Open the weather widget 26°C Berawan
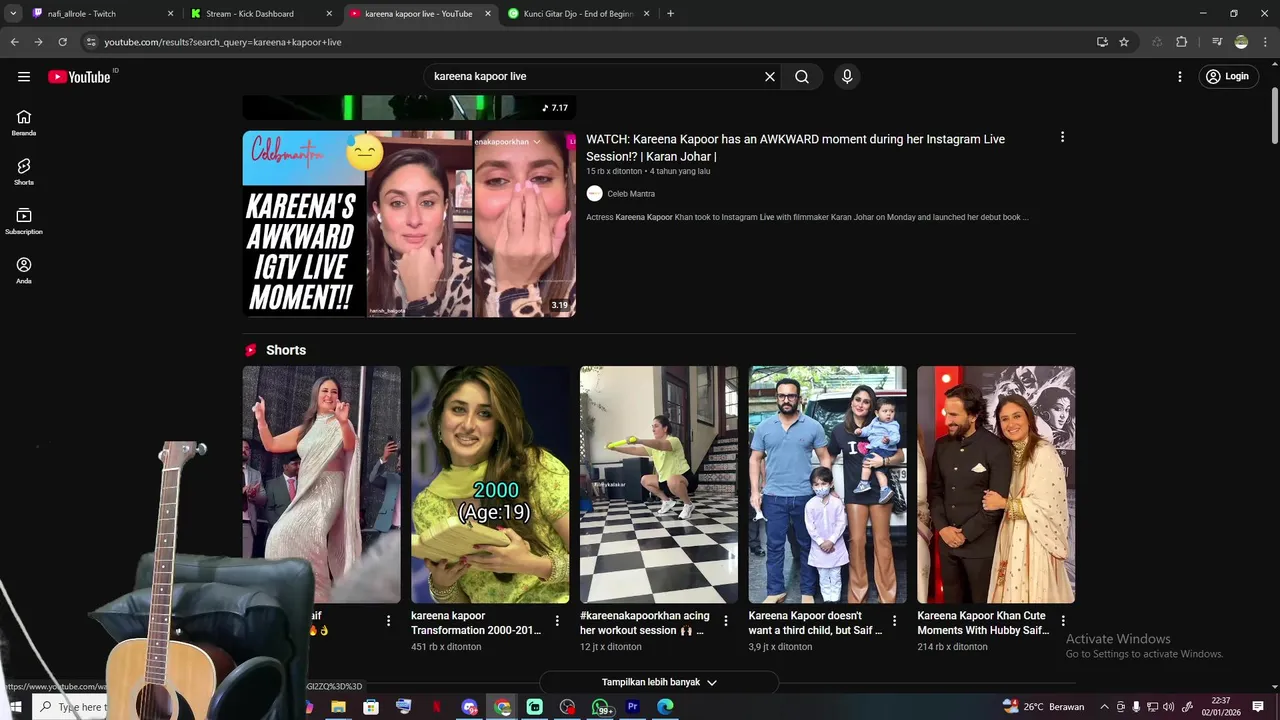1280x720 pixels. coord(1044,707)
